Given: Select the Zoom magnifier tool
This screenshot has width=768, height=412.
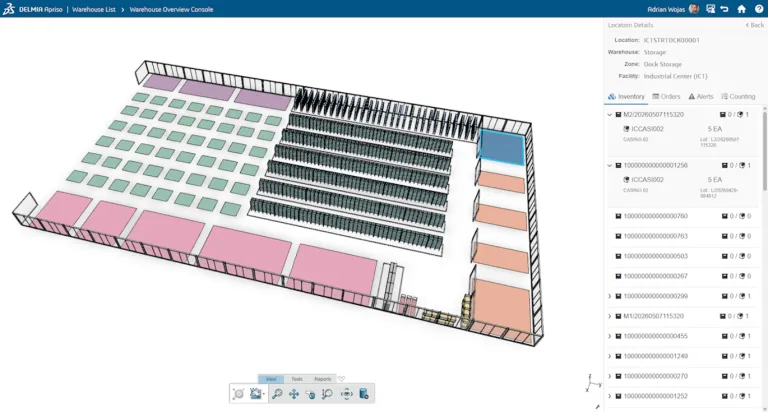Looking at the screenshot, I should (x=277, y=393).
